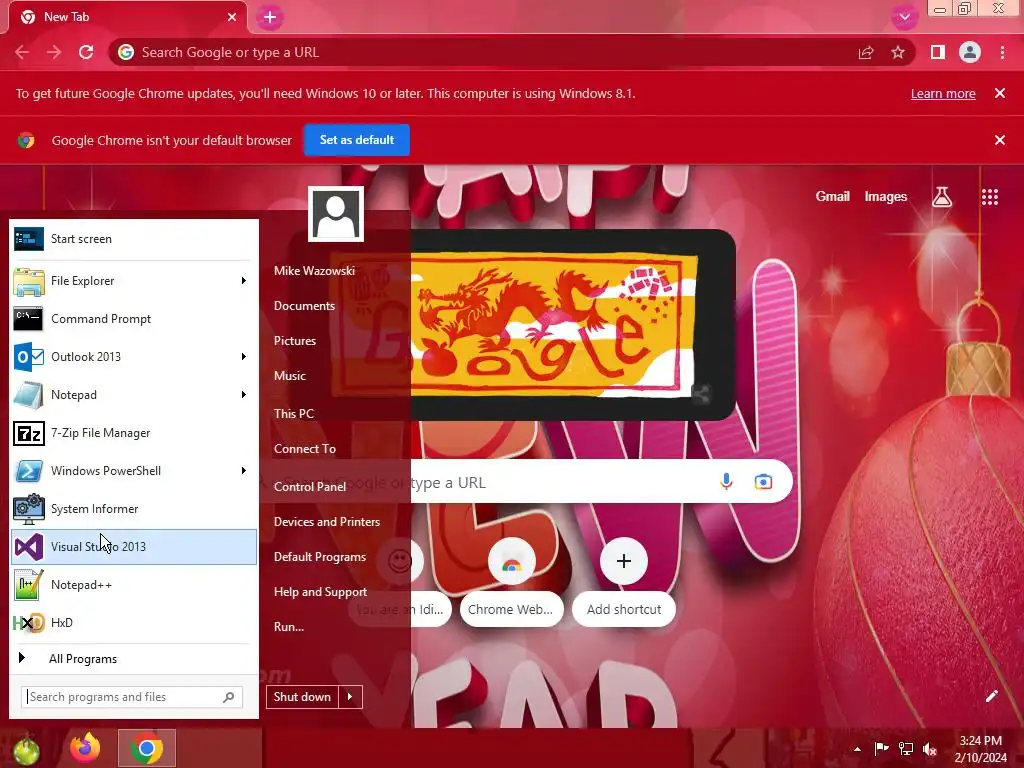Image resolution: width=1024 pixels, height=768 pixels.
Task: Close the New Tab tab
Action: (x=232, y=17)
